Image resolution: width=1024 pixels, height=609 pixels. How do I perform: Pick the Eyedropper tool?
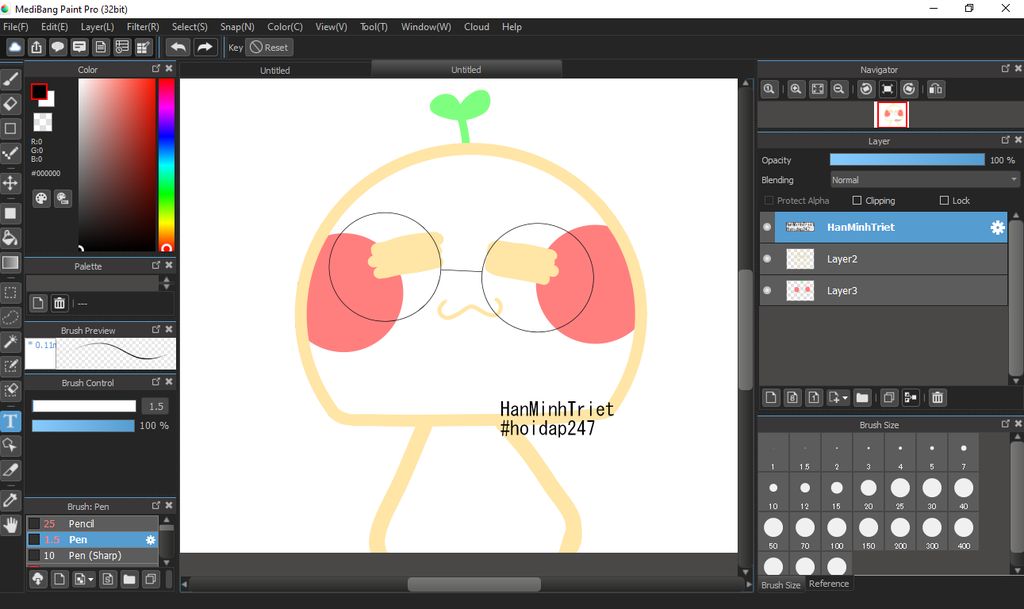coord(10,501)
